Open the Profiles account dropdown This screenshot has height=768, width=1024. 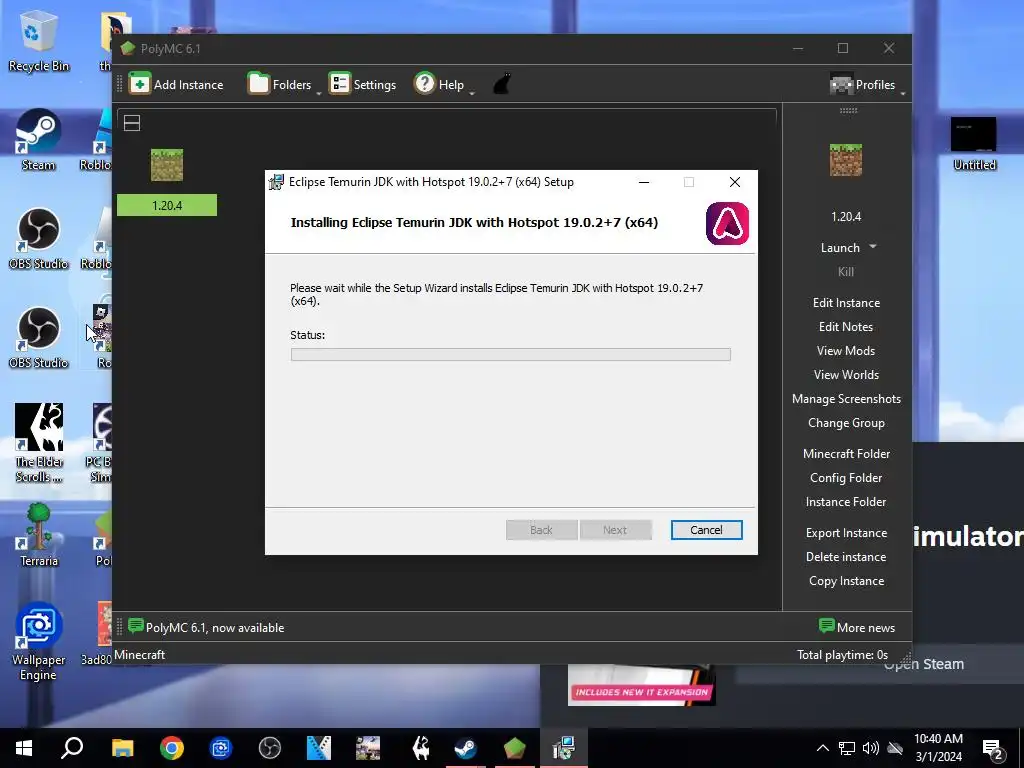[x=863, y=84]
